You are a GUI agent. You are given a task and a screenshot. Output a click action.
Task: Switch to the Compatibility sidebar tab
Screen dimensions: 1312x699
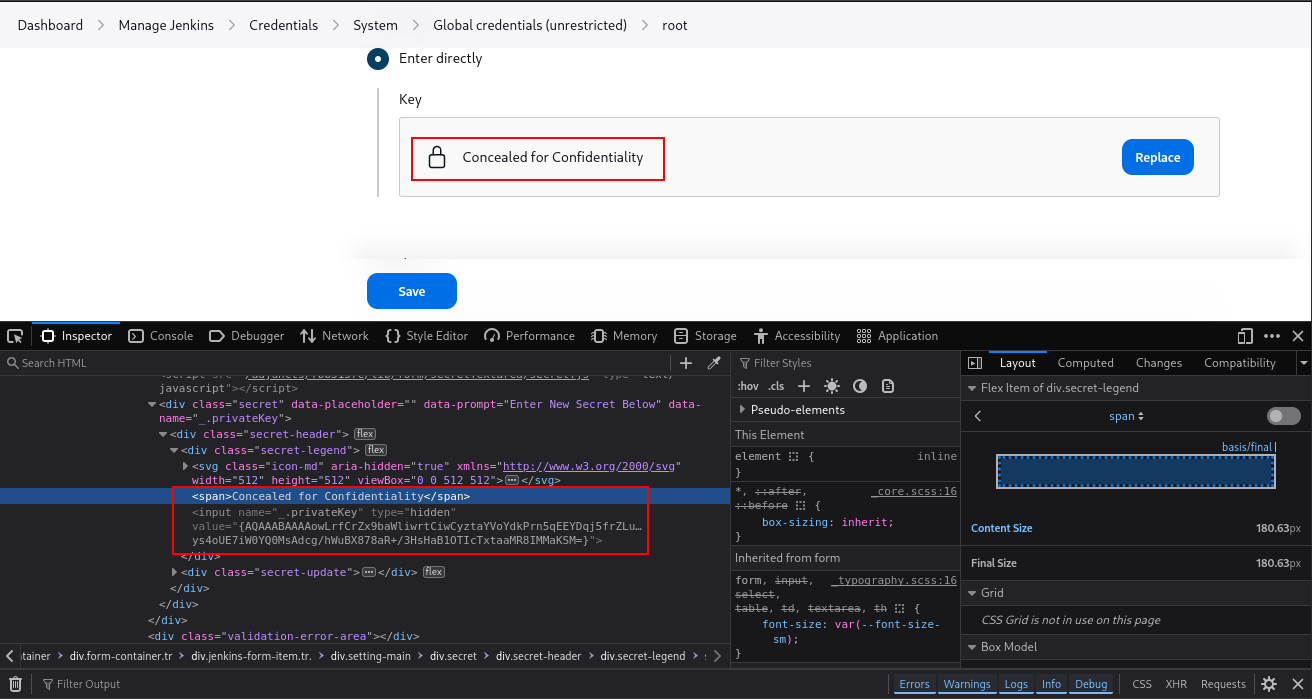pos(1240,363)
